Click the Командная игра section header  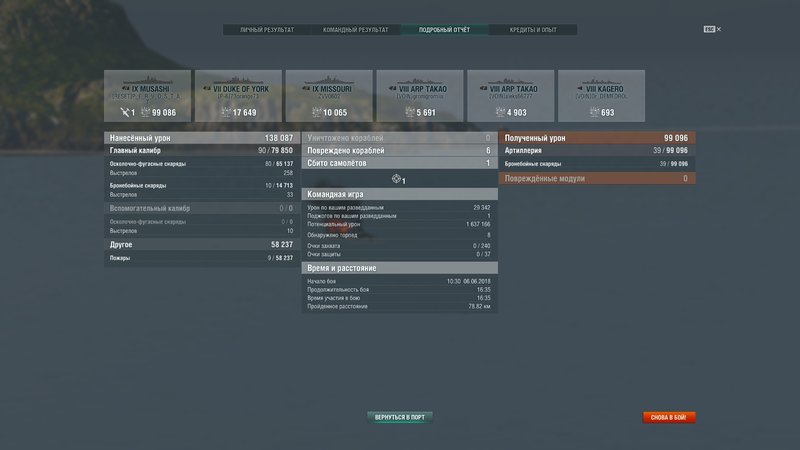click(399, 194)
